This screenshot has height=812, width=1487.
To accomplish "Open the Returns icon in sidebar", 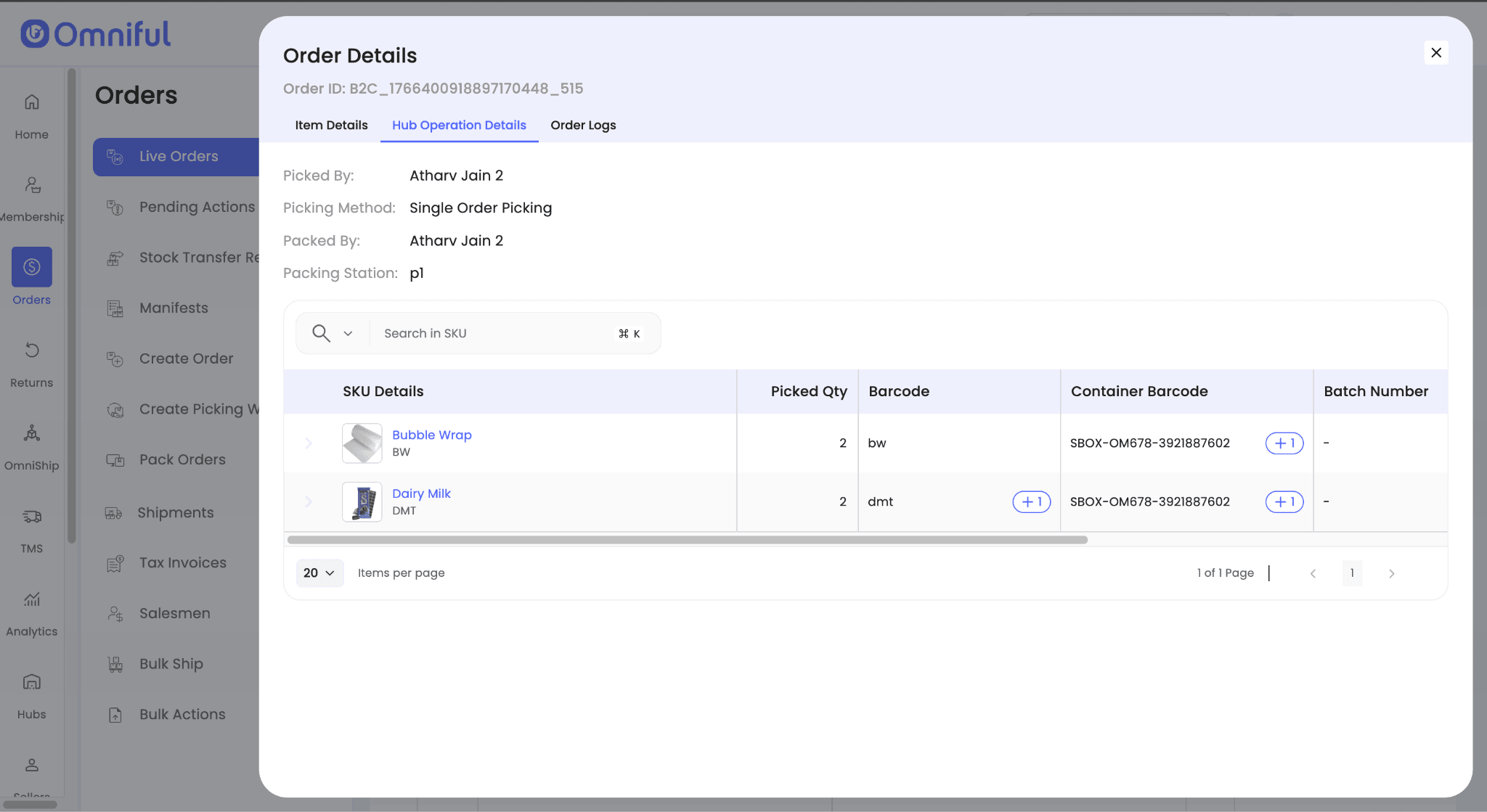I will click(31, 350).
